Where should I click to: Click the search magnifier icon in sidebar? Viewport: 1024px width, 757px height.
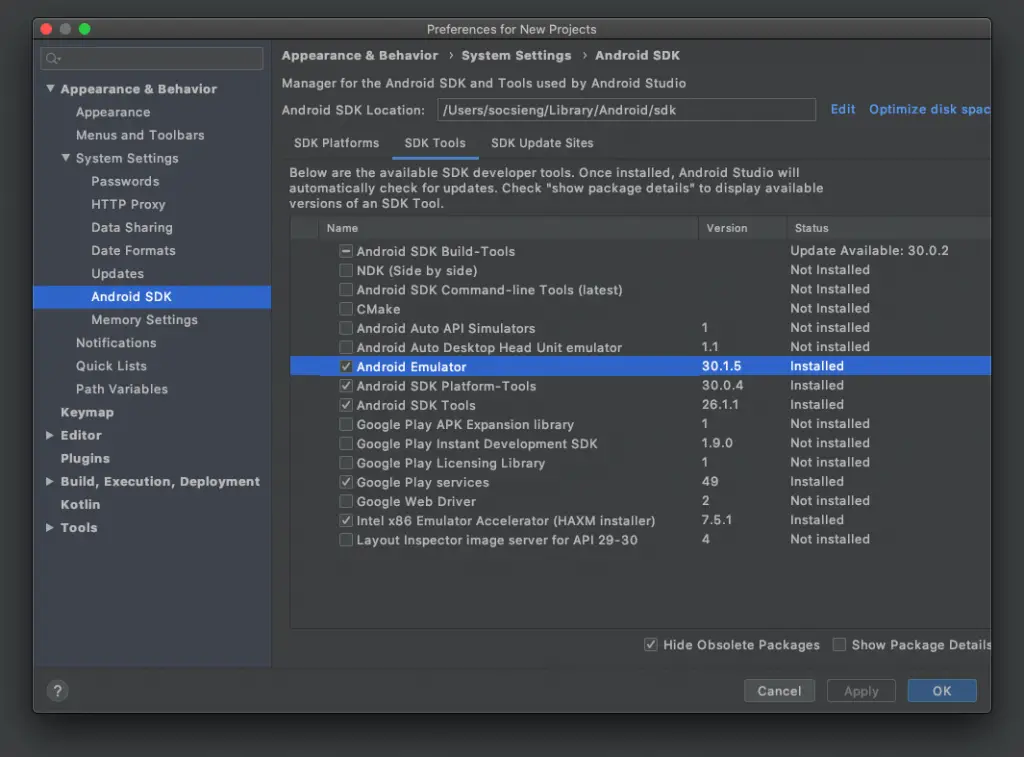point(53,59)
